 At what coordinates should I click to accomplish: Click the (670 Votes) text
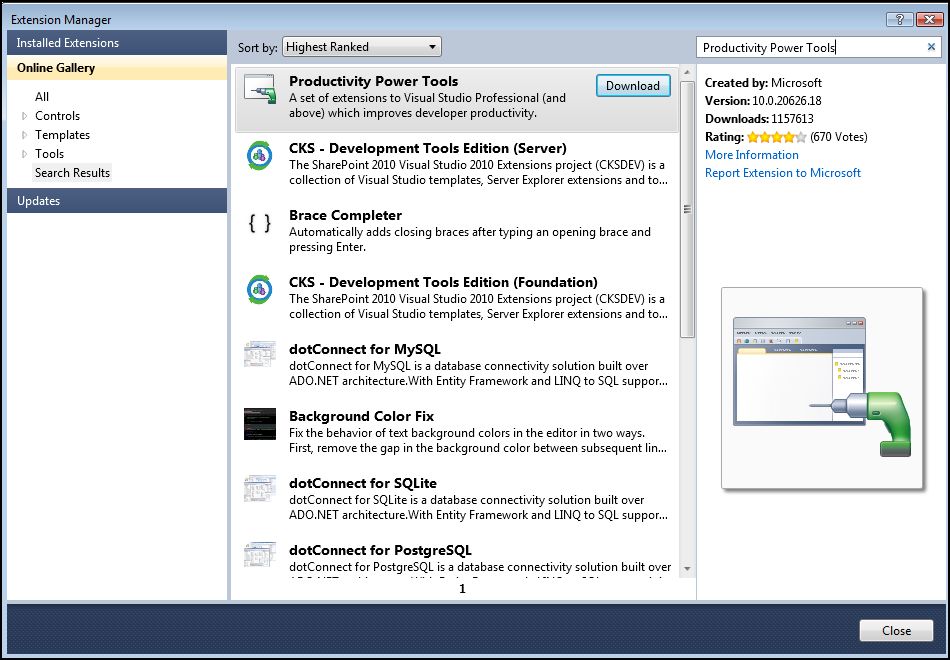pyautogui.click(x=839, y=137)
